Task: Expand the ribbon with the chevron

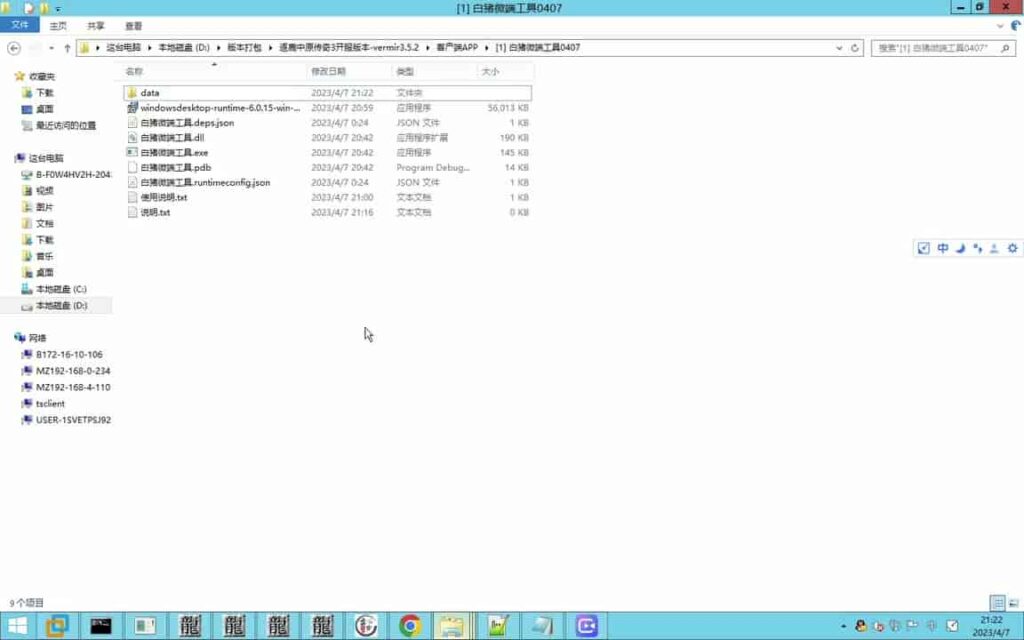Action: click(998, 26)
